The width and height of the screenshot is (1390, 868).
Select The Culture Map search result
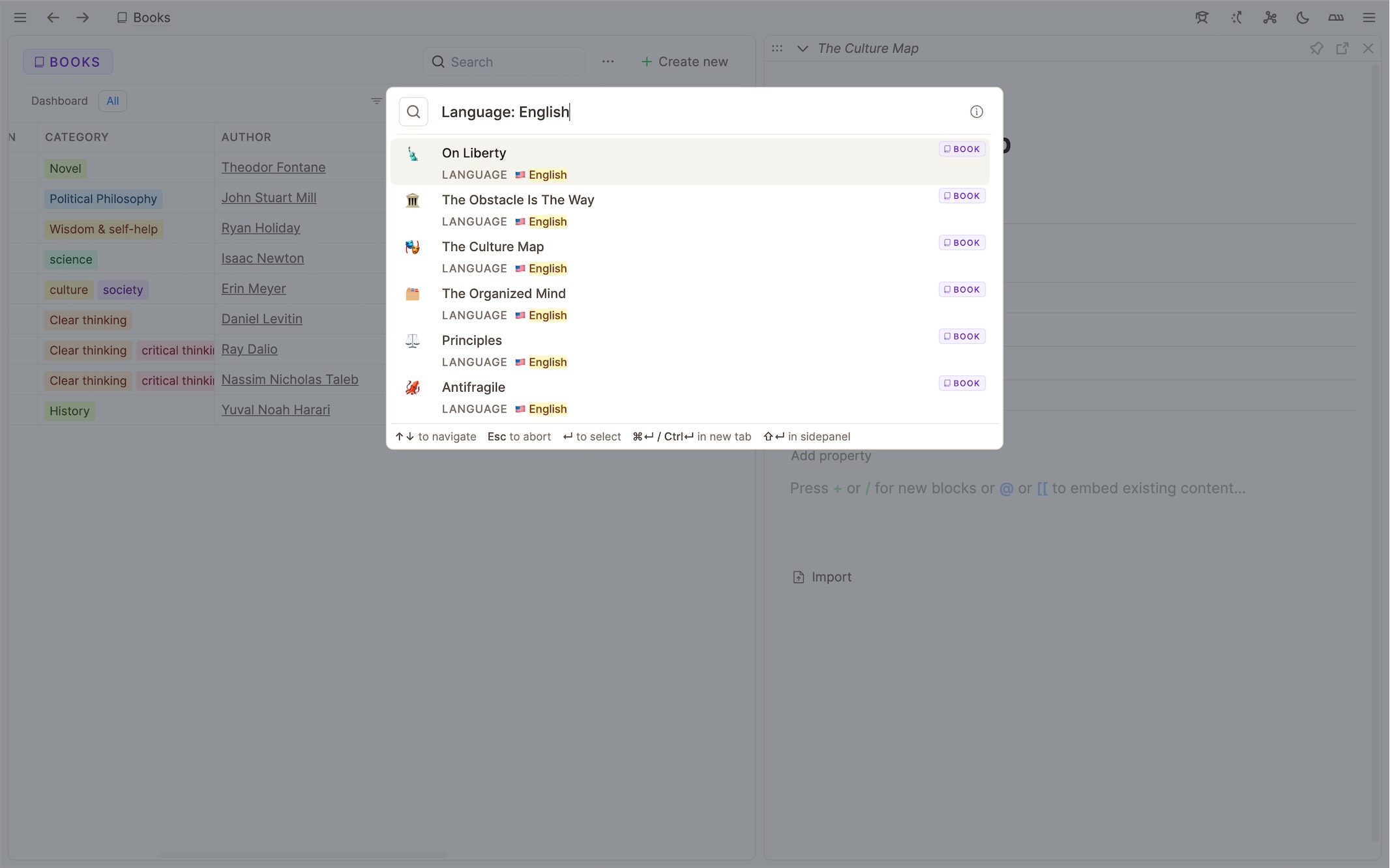(x=690, y=255)
